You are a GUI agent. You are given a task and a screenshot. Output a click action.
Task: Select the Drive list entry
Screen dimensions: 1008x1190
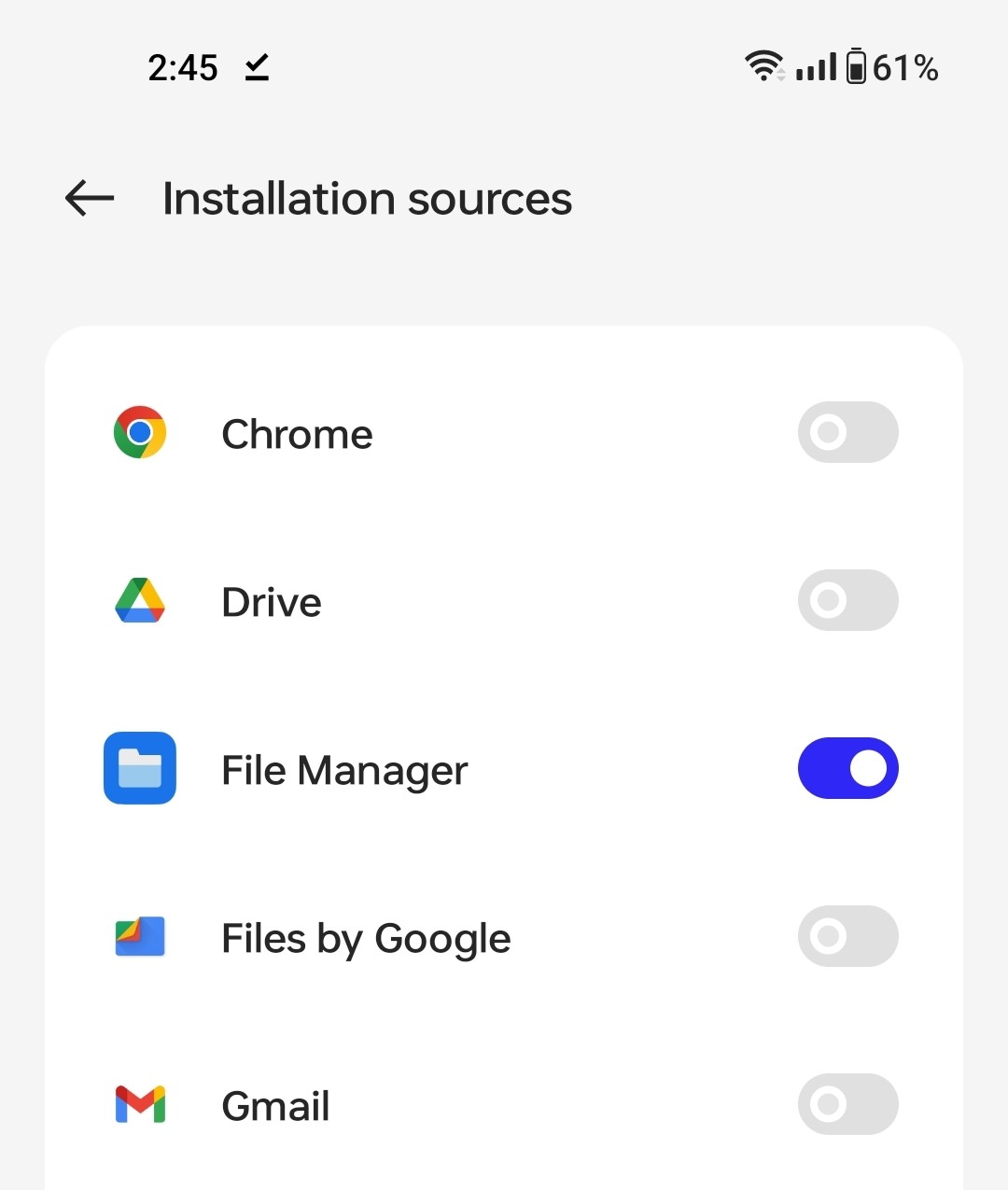pyautogui.click(x=271, y=600)
